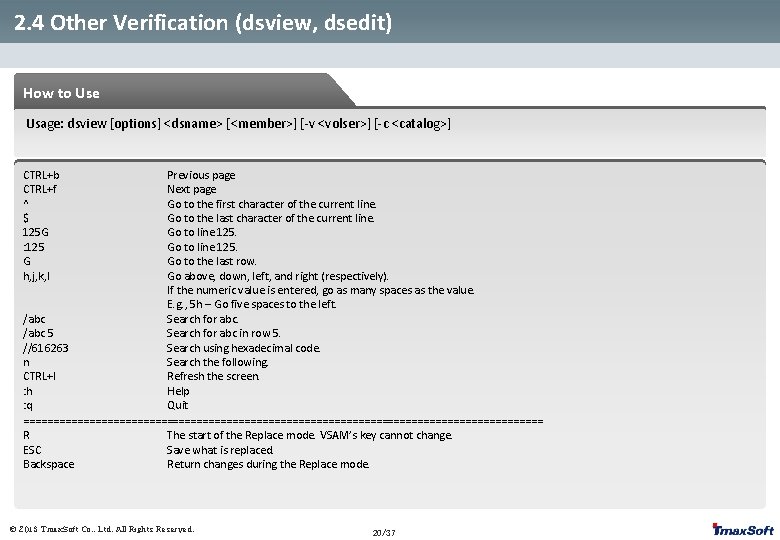Screen dimensions: 780x540
Task: Click the 'Next page' description
Action: (192, 189)
